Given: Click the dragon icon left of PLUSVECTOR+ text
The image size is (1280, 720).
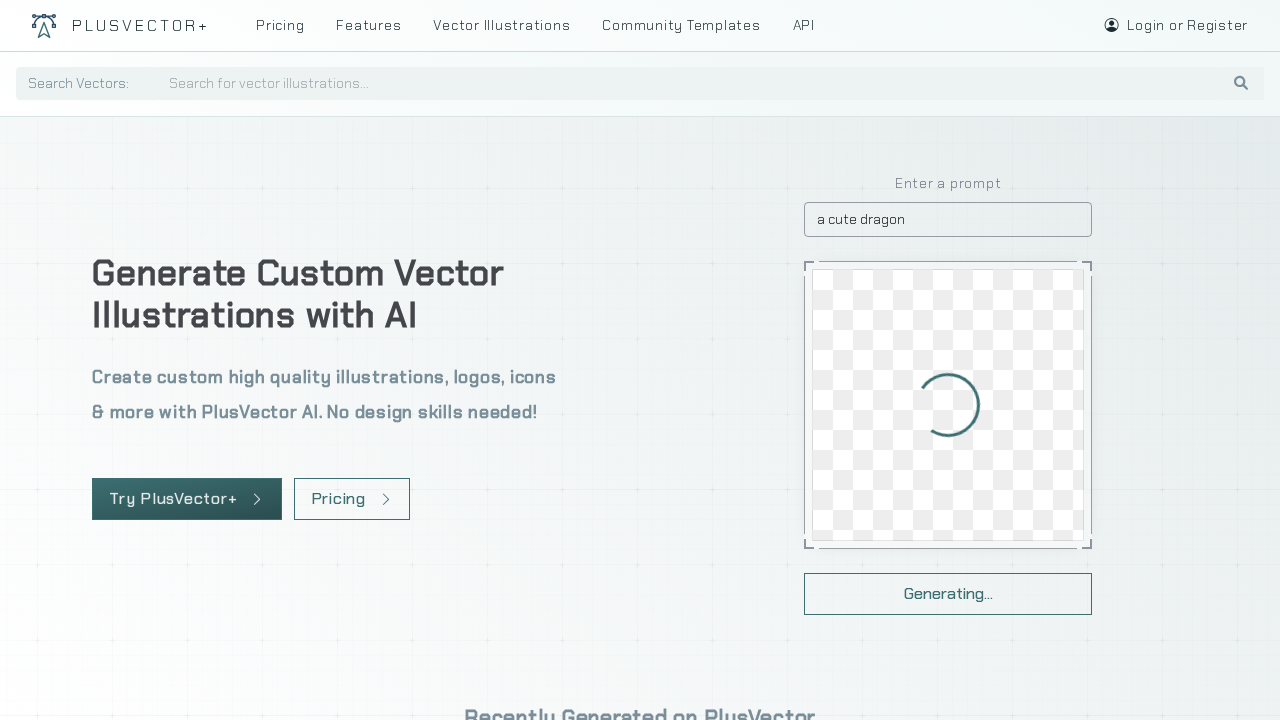Looking at the screenshot, I should 43,25.
